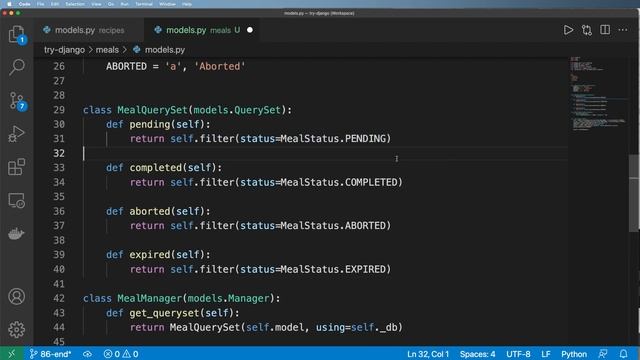Viewport: 640px width, 360px height.
Task: Change file encoding UTF-8
Action: 518,354
